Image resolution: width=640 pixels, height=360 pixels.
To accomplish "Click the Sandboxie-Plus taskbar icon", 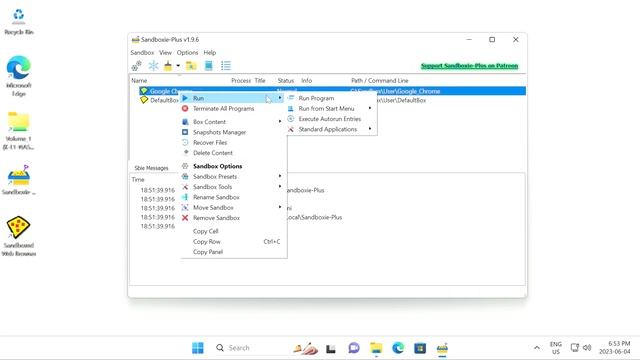I will click(x=442, y=348).
